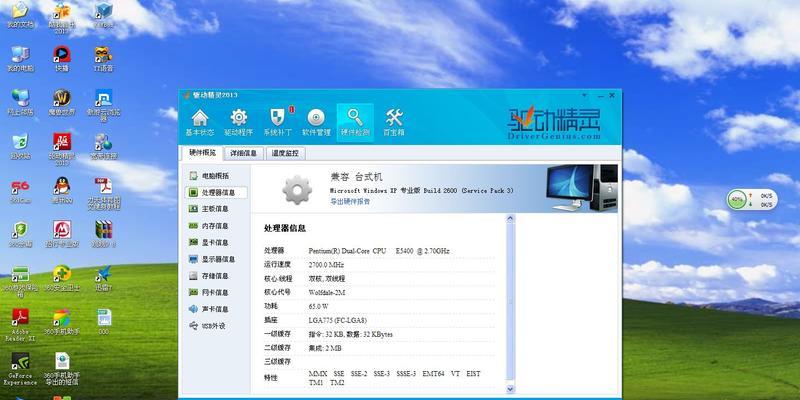The image size is (800, 400).
Task: Open the 软件管理 disc section
Action: pos(316,123)
